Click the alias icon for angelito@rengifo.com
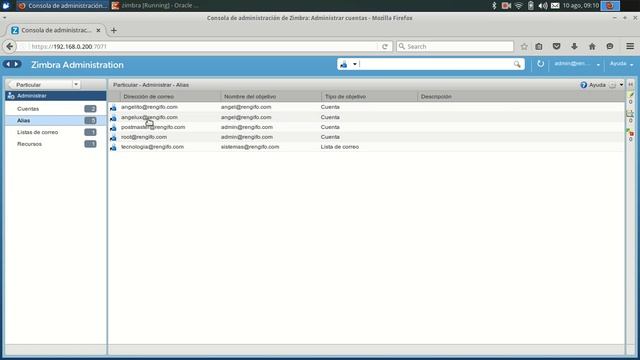Image resolution: width=640 pixels, height=360 pixels. coord(113,107)
